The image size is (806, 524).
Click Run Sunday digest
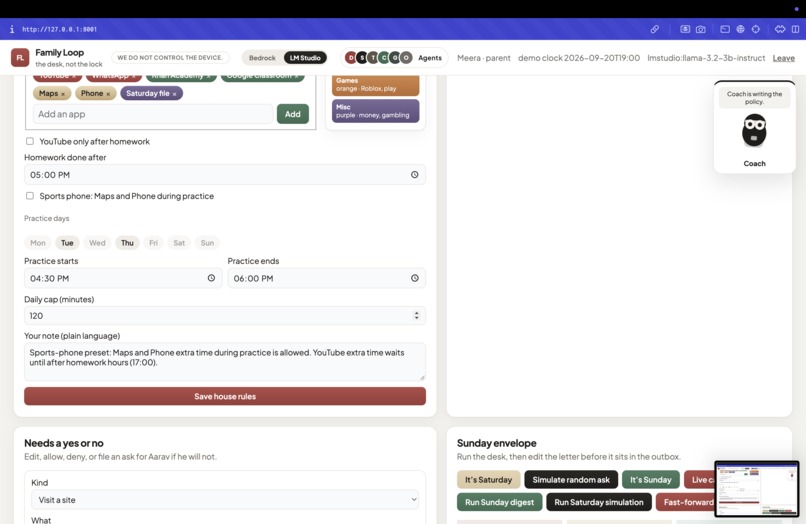coord(499,502)
